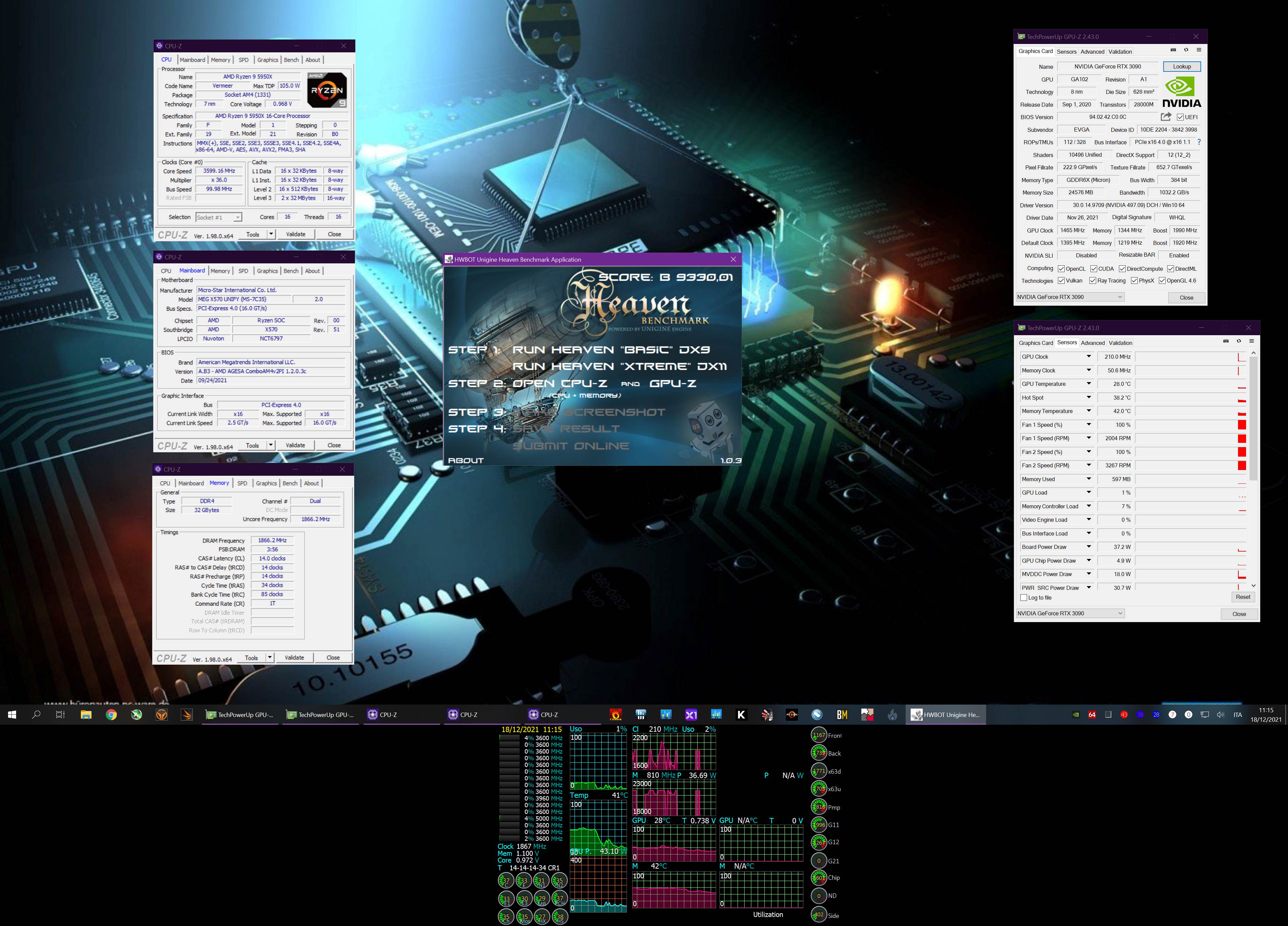Click the Lookup button in GPU-Z

click(x=1182, y=66)
